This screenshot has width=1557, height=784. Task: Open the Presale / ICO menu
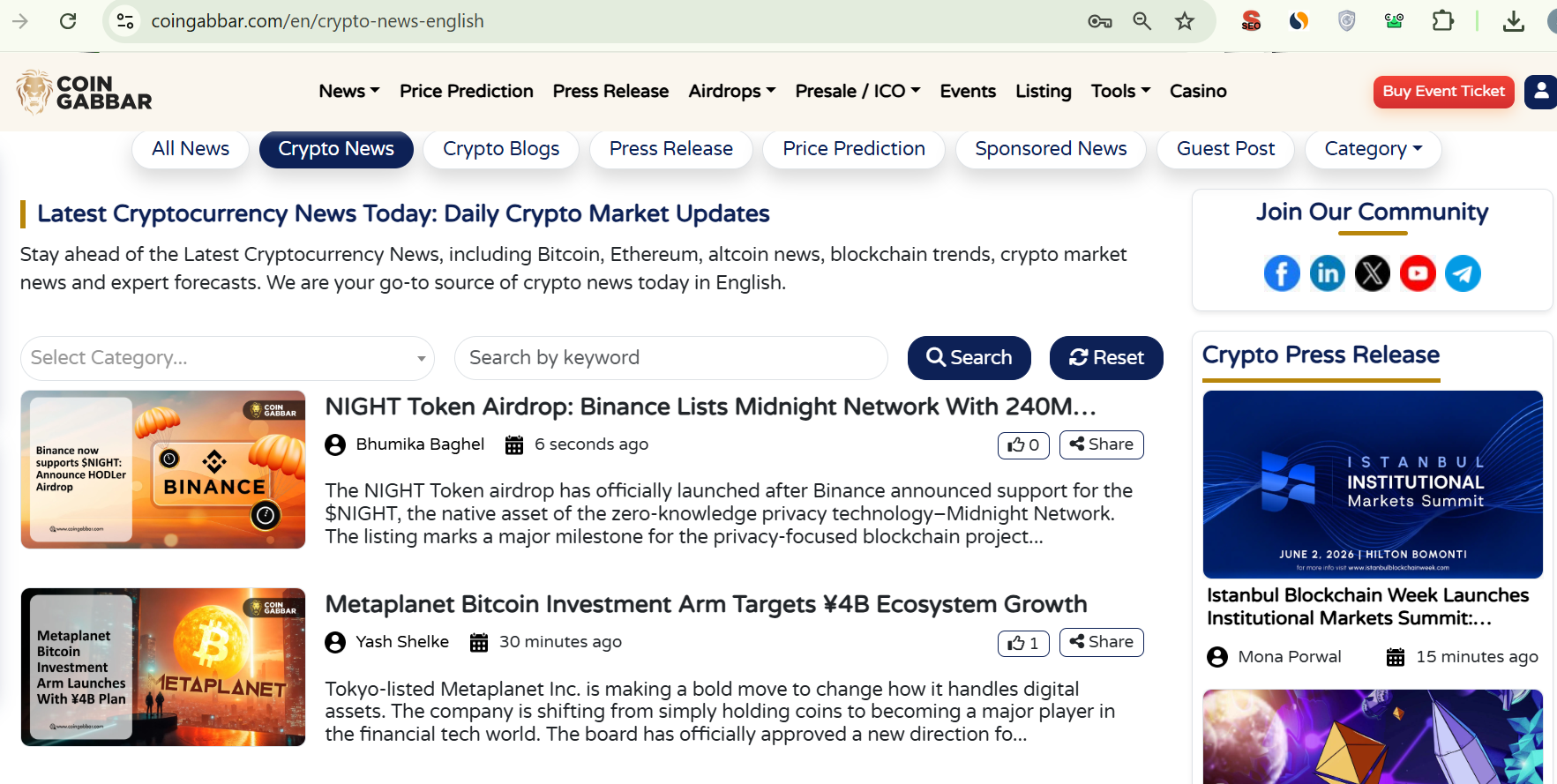point(857,91)
